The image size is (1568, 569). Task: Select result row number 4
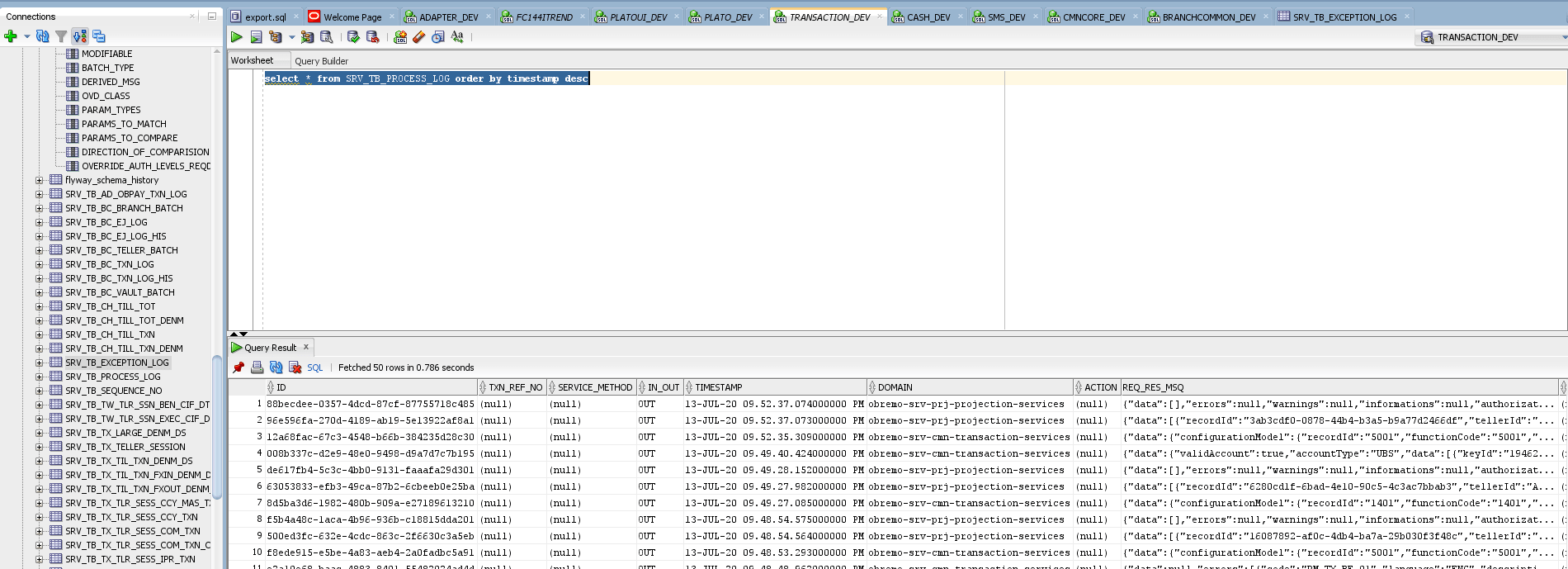(259, 453)
